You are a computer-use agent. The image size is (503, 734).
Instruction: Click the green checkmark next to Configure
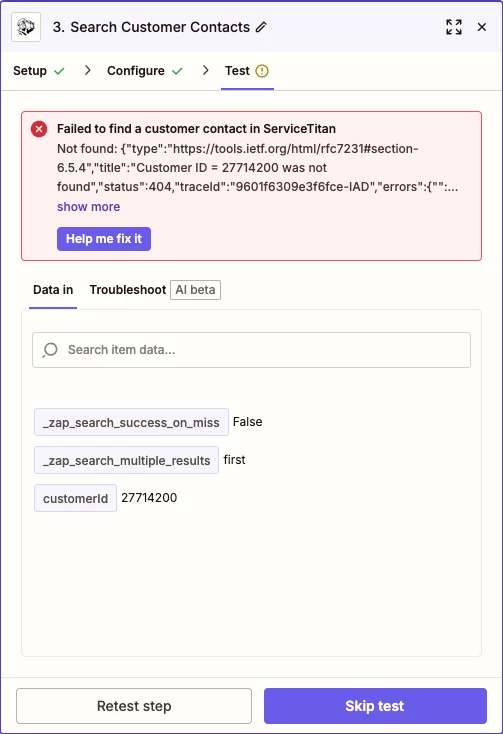pyautogui.click(x=177, y=71)
